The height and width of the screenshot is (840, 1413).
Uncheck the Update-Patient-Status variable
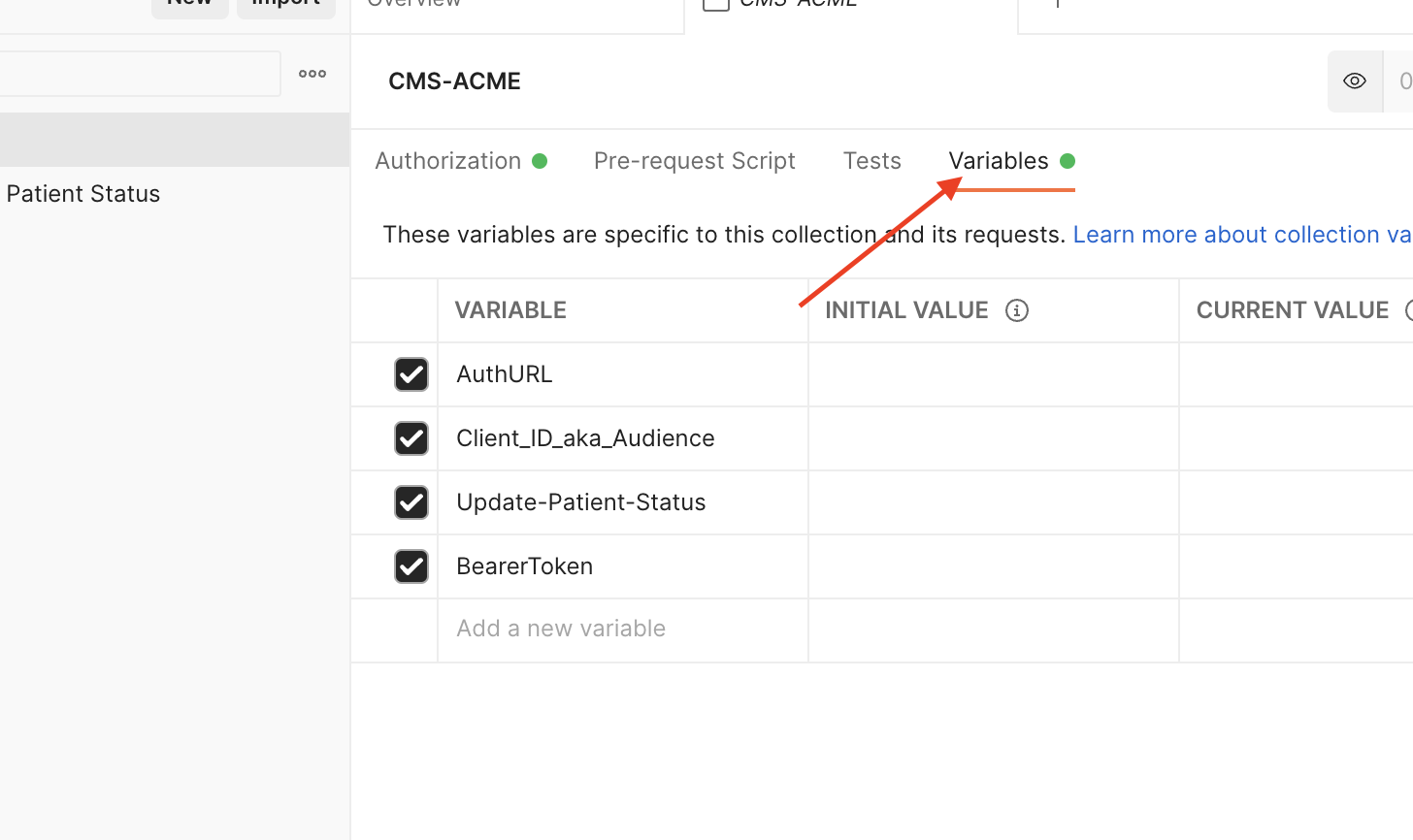[411, 502]
